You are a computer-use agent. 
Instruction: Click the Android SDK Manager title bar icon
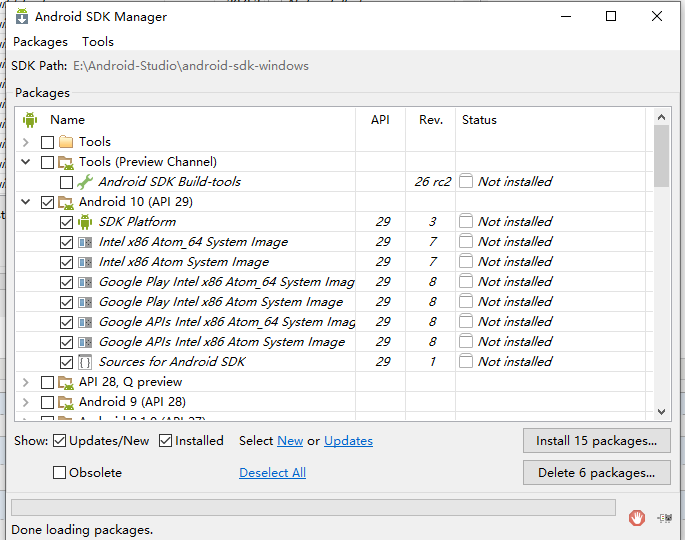click(21, 17)
